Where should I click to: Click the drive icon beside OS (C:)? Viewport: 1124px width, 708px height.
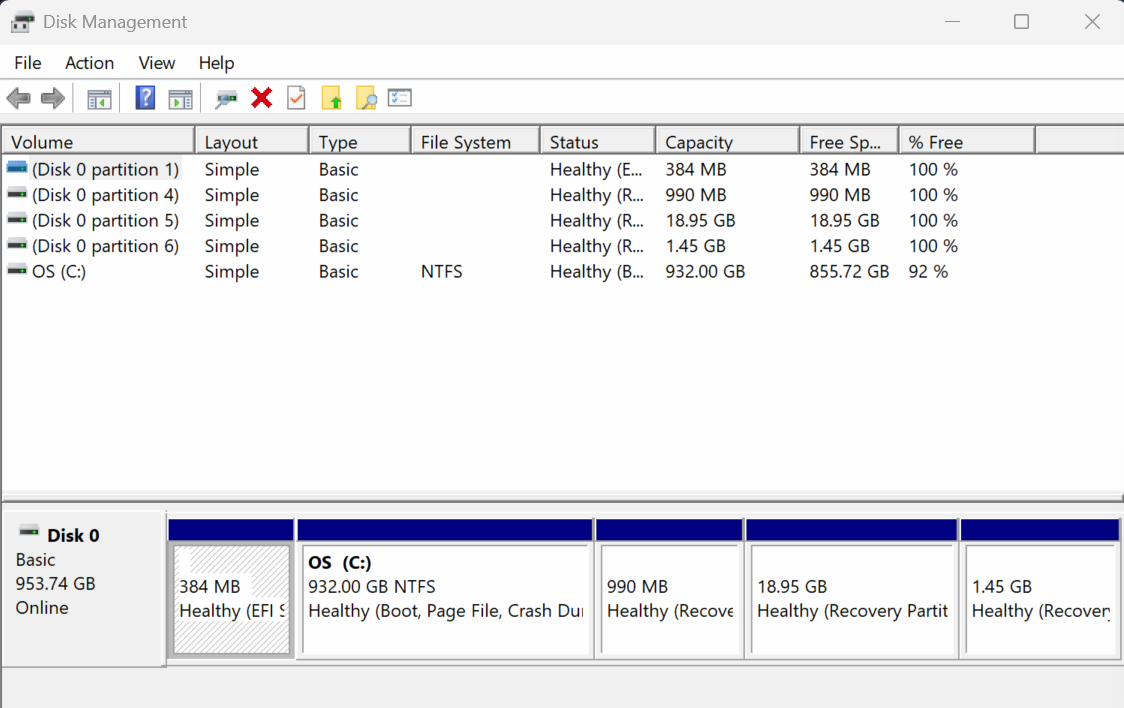17,271
